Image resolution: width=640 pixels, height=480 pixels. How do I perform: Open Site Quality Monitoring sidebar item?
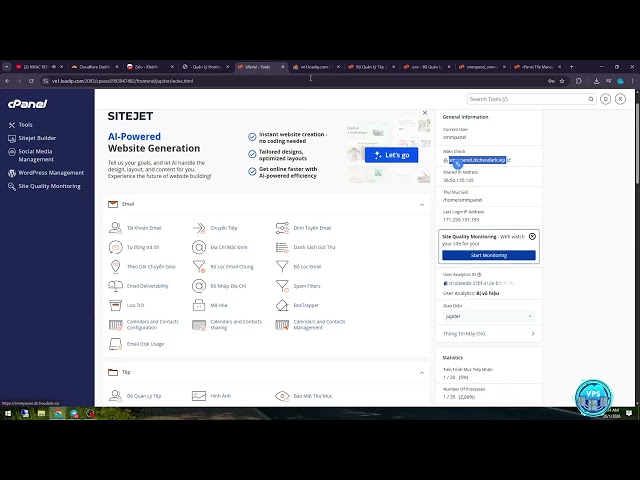click(44, 187)
